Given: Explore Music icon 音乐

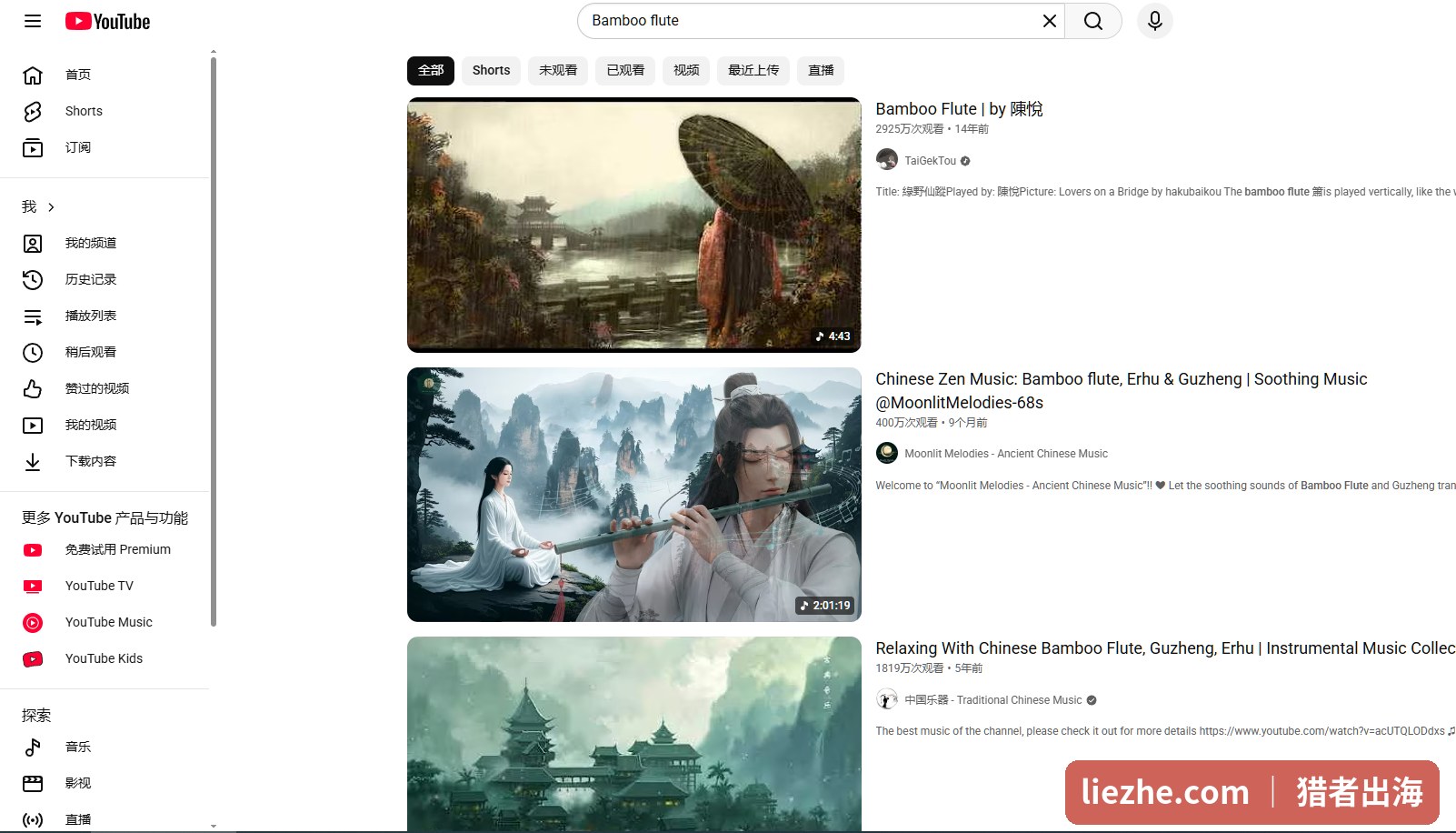Looking at the screenshot, I should click(x=33, y=747).
